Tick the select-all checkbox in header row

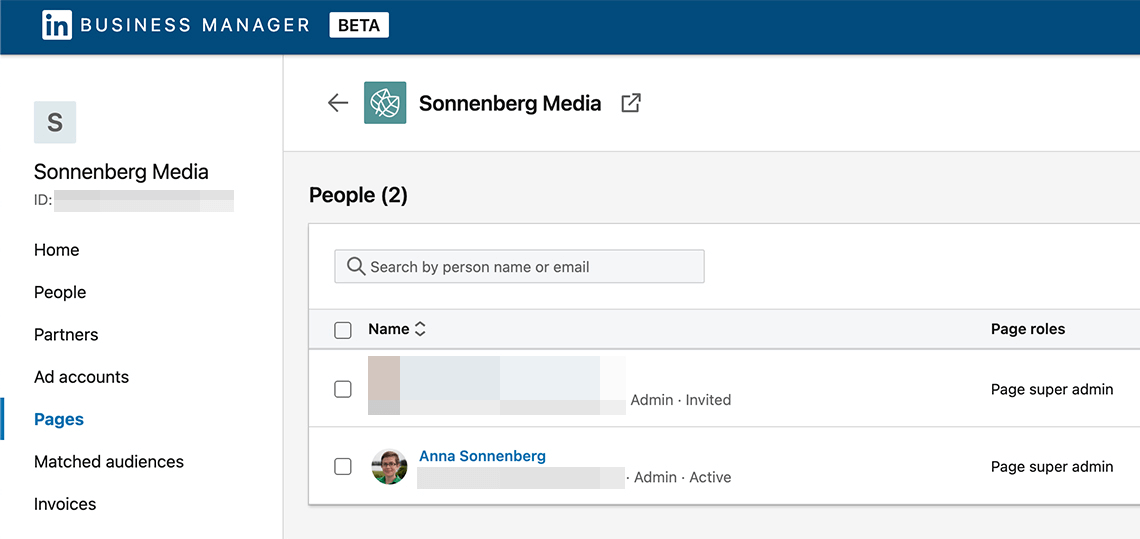342,330
